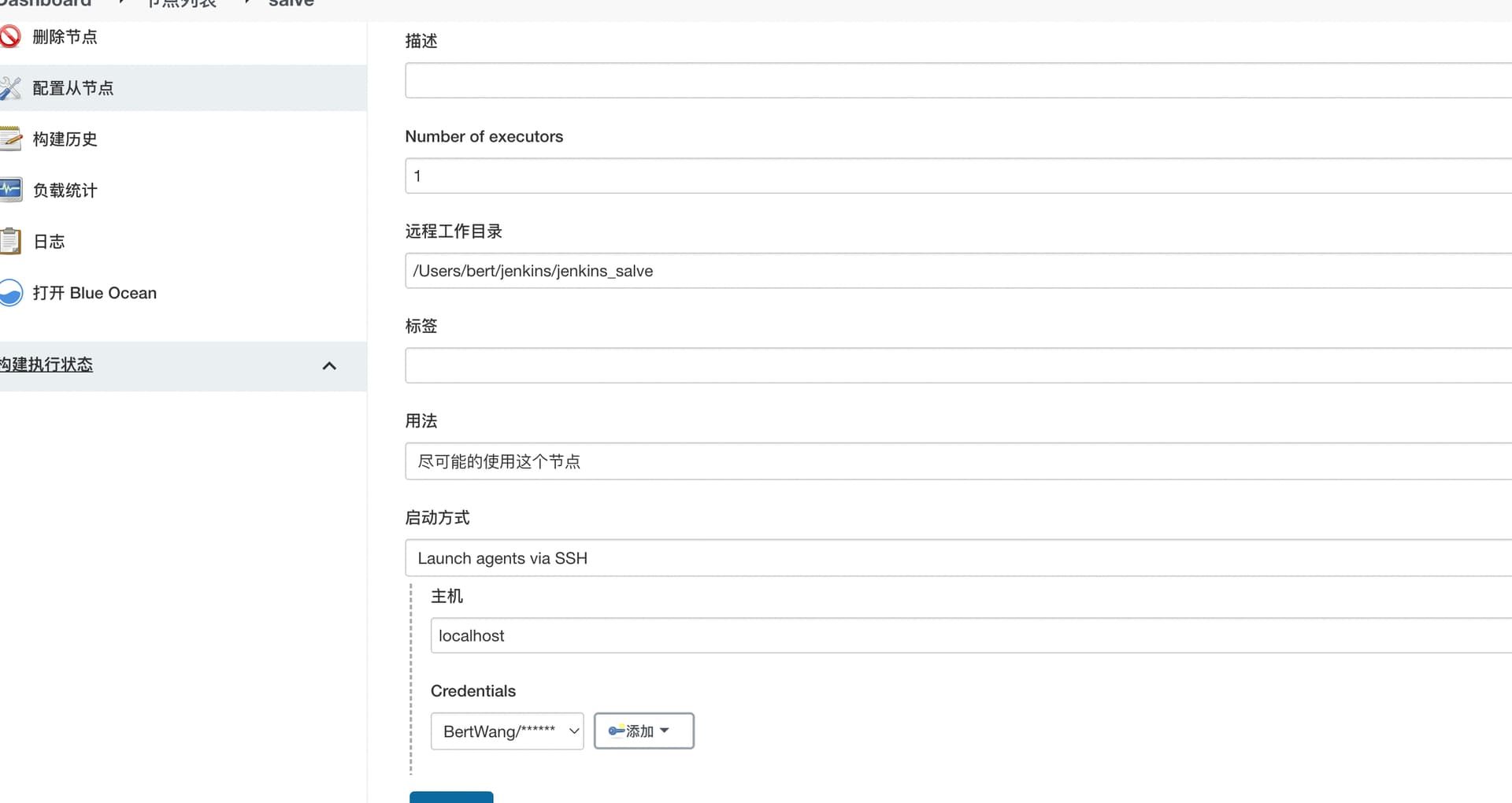Click into the 描述 input field

958,80
